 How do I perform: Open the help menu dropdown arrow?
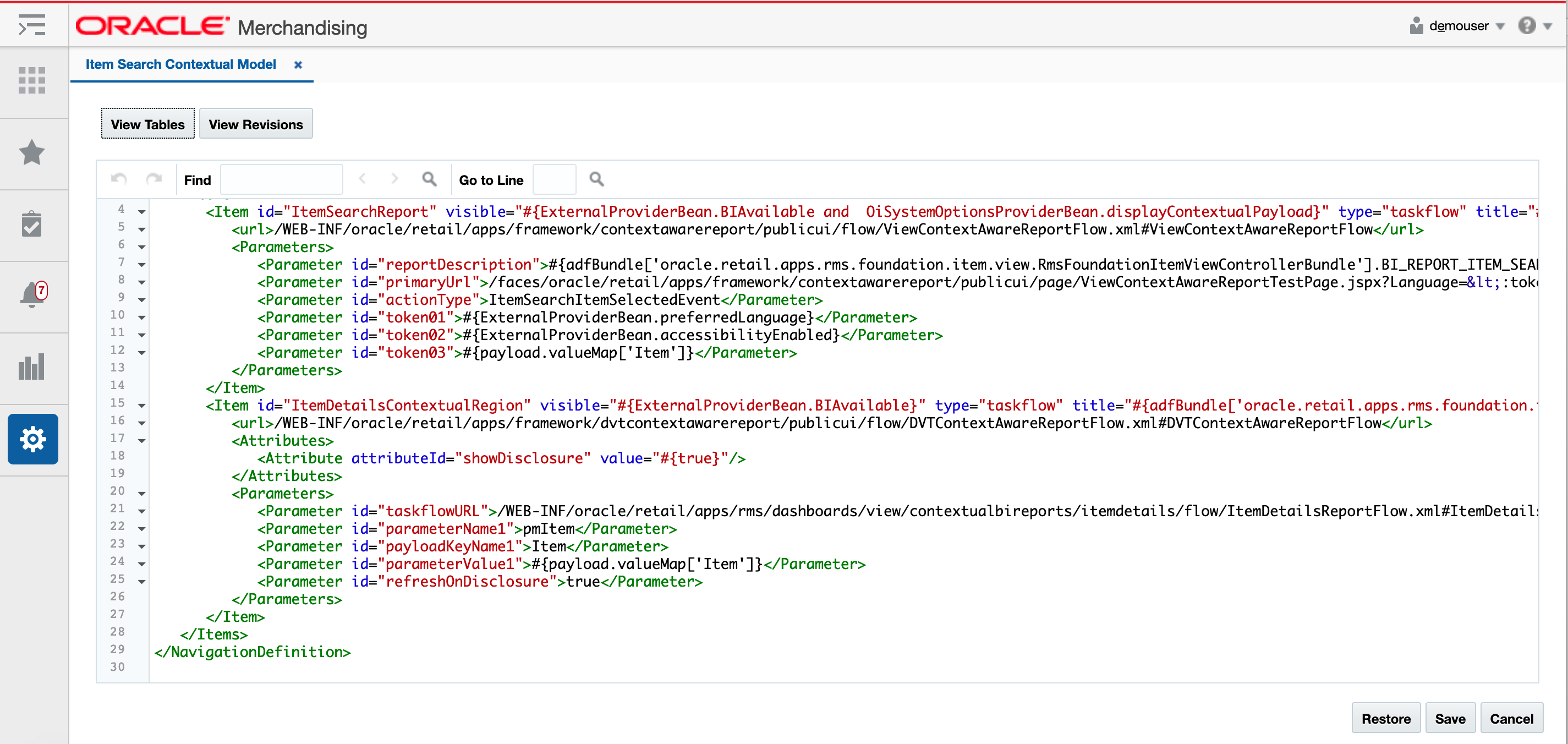point(1548,26)
